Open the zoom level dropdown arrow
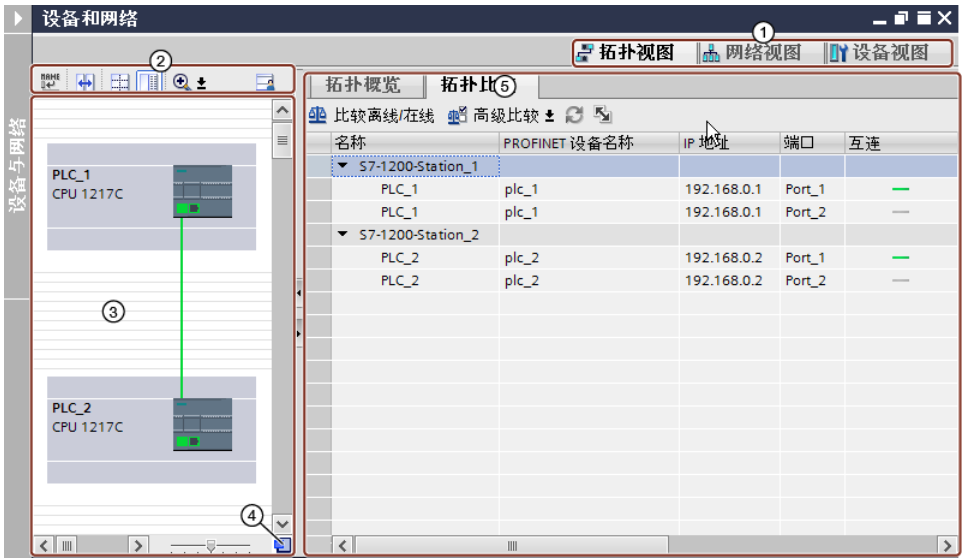 [201, 82]
